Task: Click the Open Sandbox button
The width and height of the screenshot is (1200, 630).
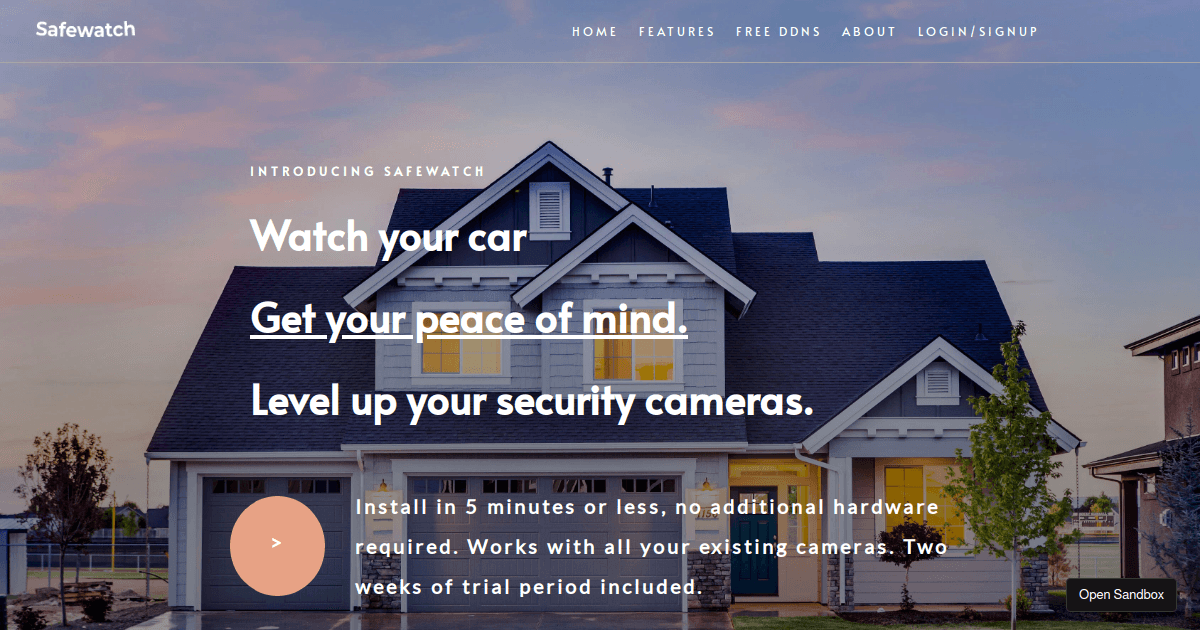Action: coord(1121,594)
